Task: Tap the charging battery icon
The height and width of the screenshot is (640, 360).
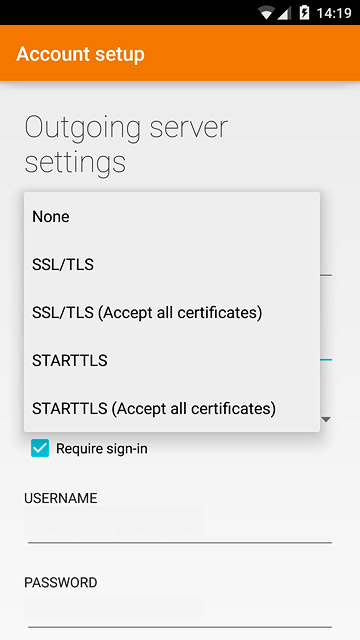Action: tap(304, 13)
